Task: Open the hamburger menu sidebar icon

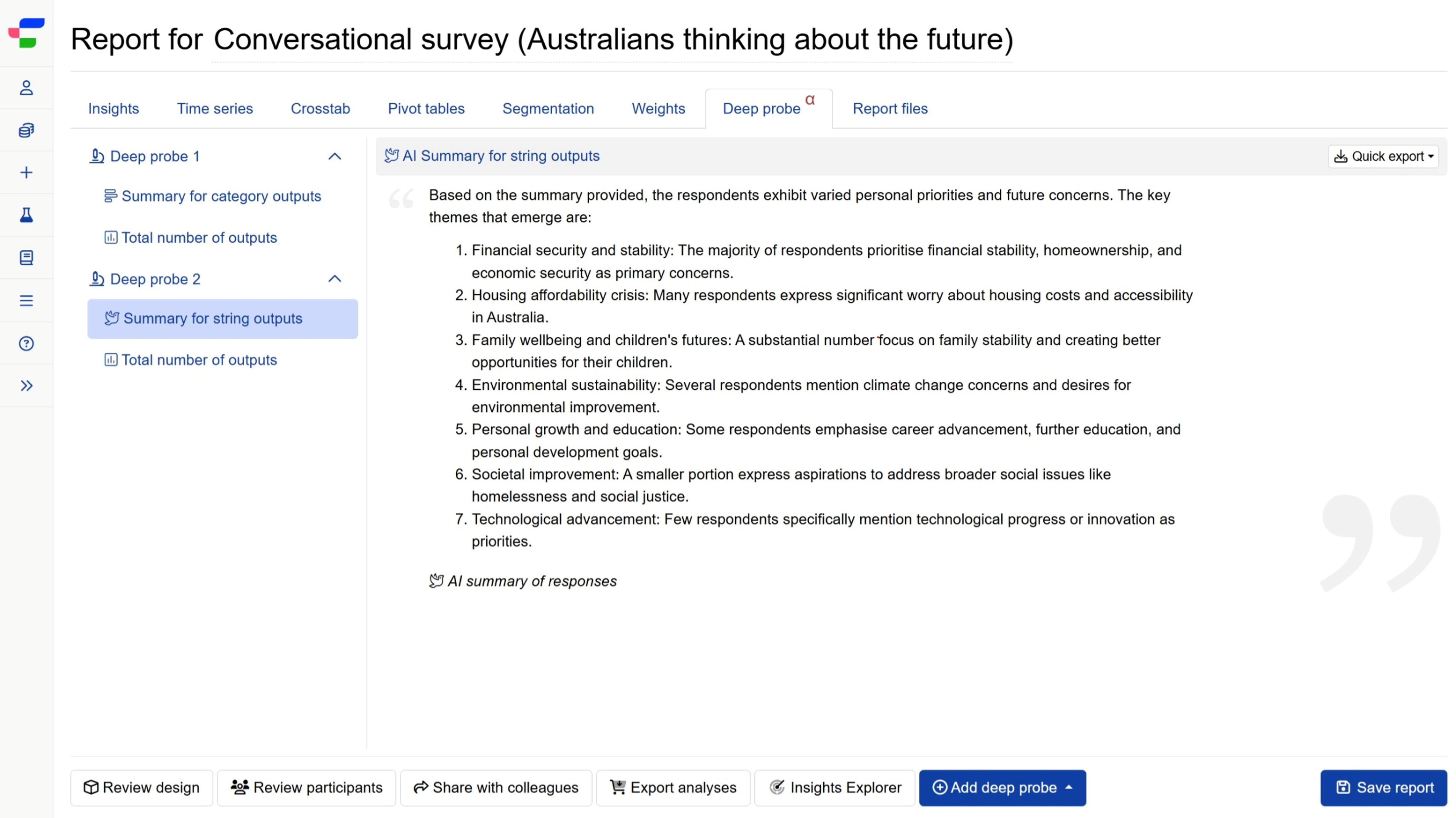Action: tap(26, 301)
